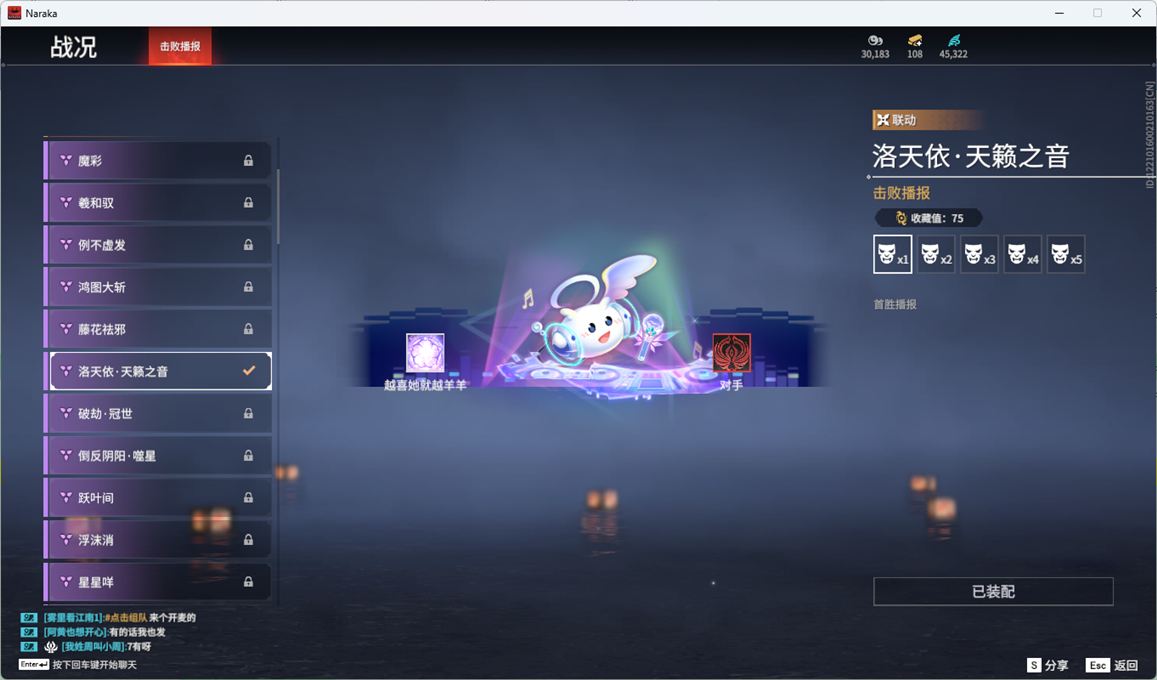Click lock icon on 藤花祛邪 row
This screenshot has height=680, width=1157.
(249, 328)
